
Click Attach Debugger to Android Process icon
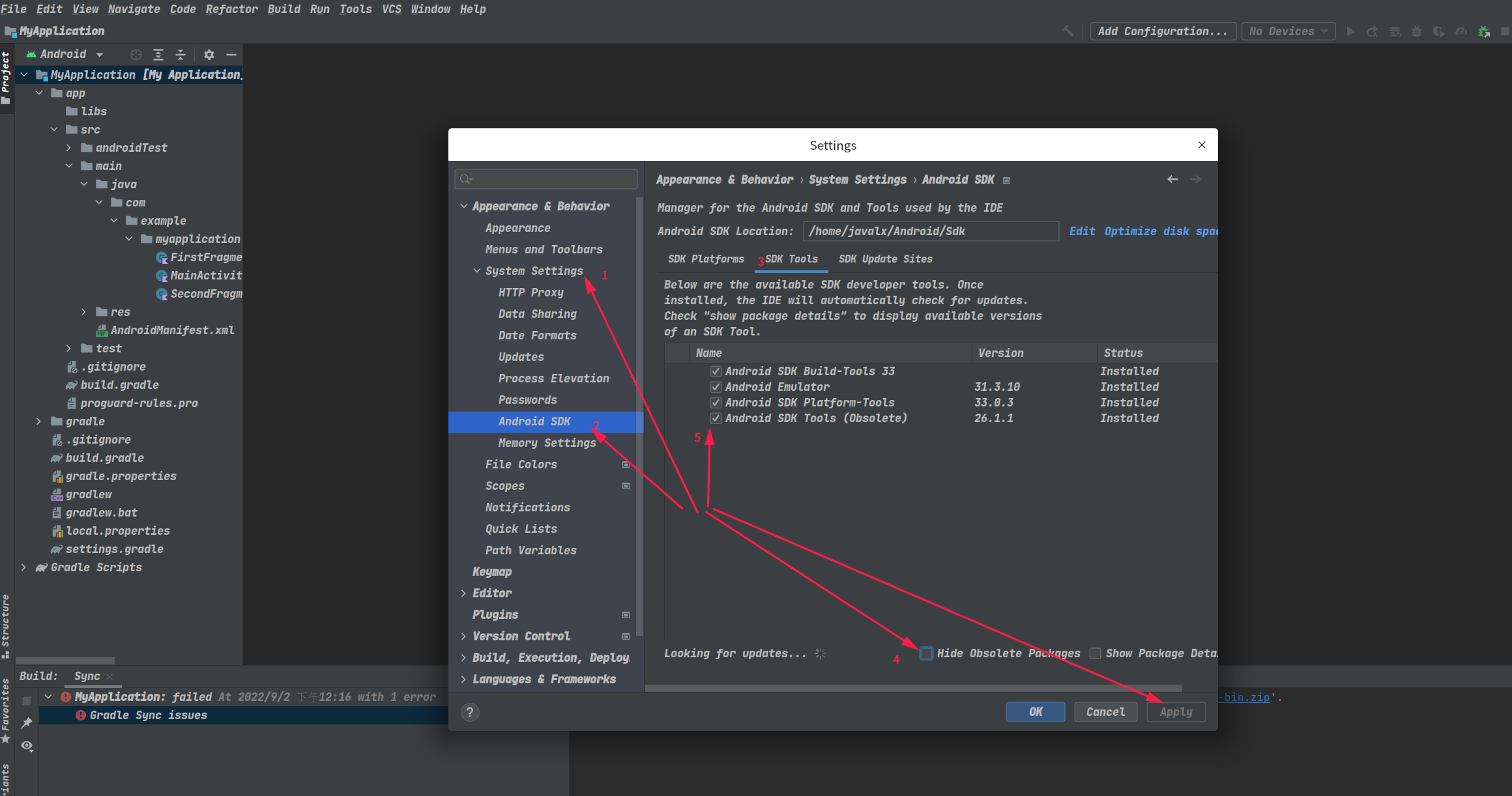tap(1484, 31)
